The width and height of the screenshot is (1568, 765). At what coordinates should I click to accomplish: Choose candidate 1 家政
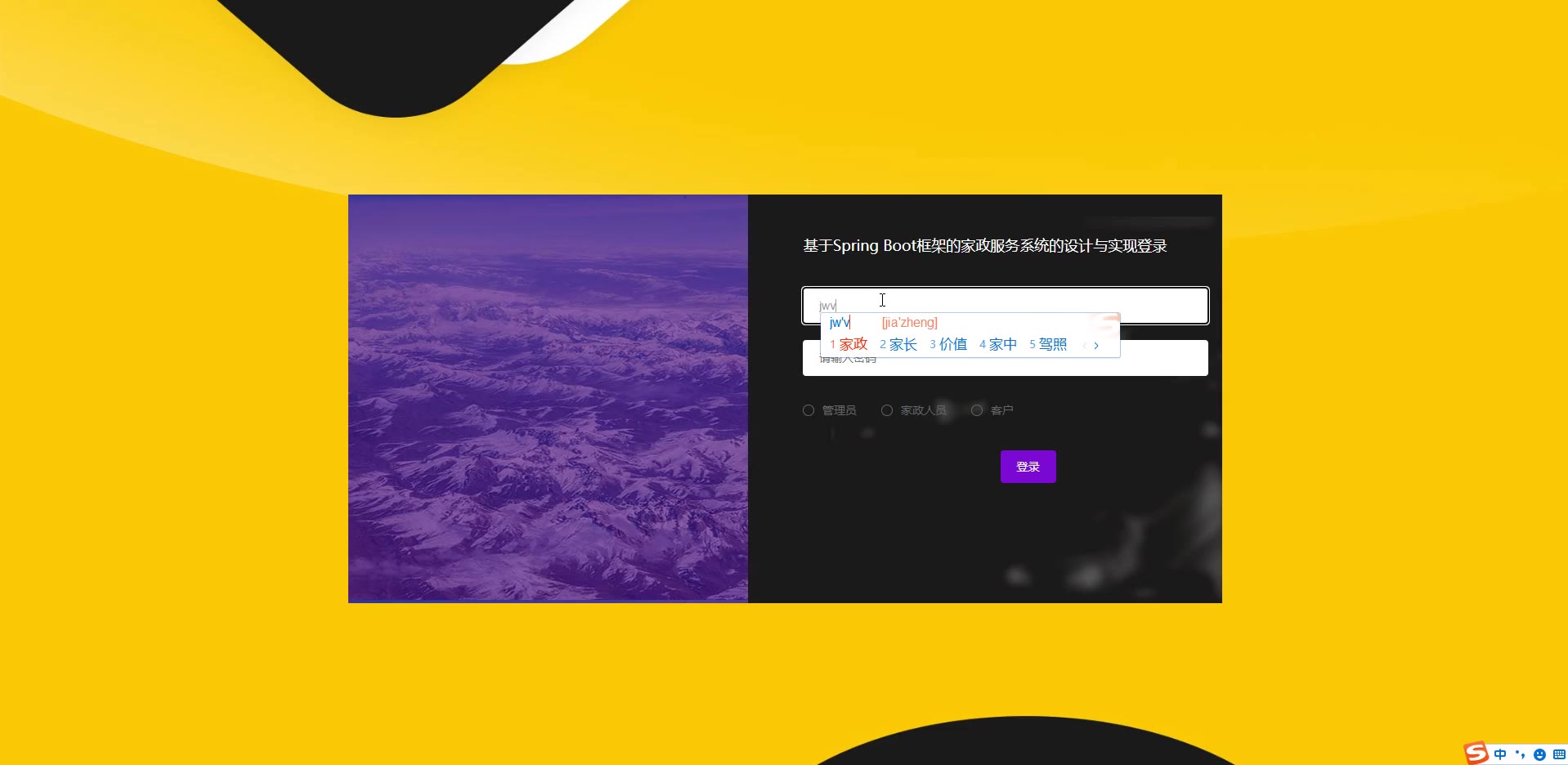pyautogui.click(x=849, y=344)
